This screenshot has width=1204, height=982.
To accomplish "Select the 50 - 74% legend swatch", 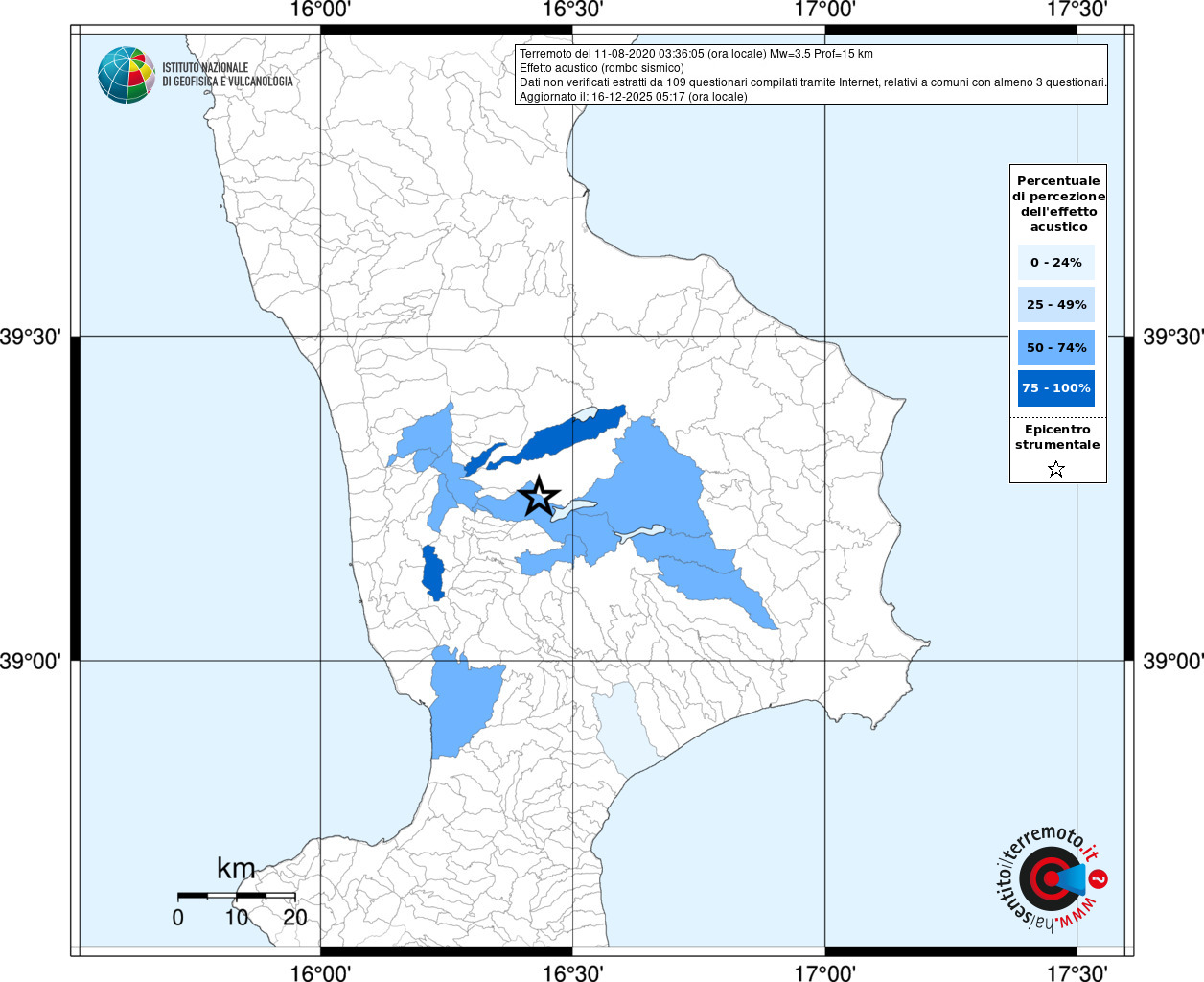I will 1056,347.
